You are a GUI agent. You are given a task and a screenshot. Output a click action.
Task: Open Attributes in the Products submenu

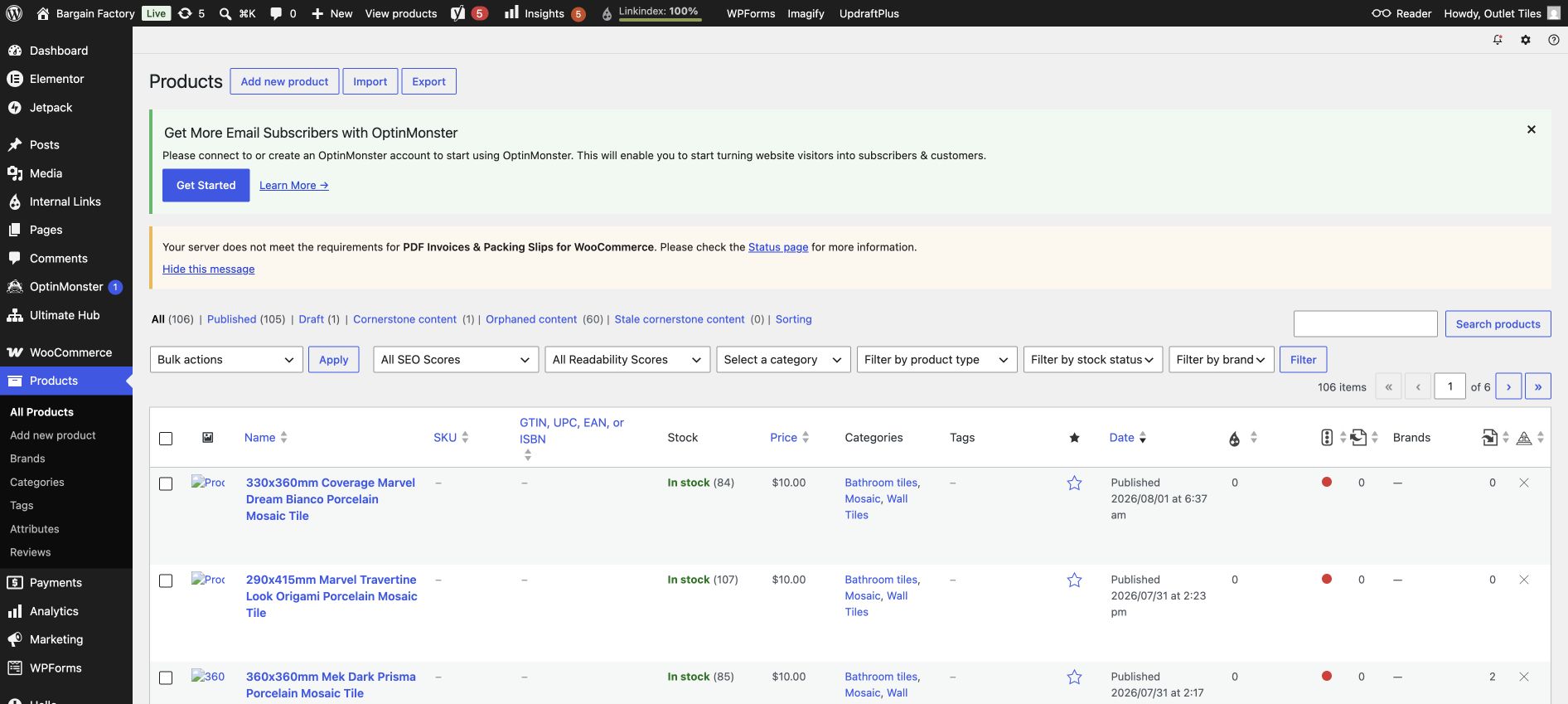pos(35,529)
